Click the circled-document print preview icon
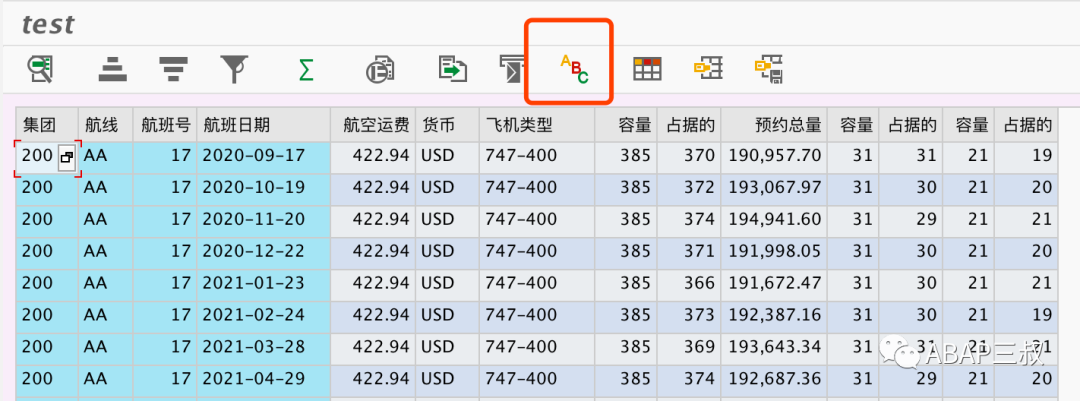This screenshot has height=401, width=1080. point(380,69)
